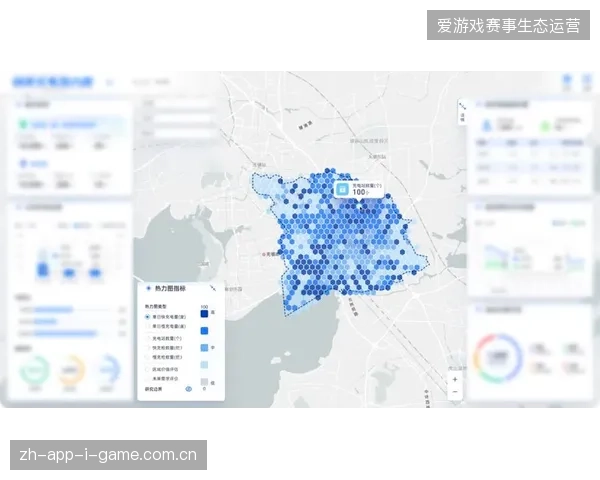Click orange ring gauge at bottom left

[70, 370]
